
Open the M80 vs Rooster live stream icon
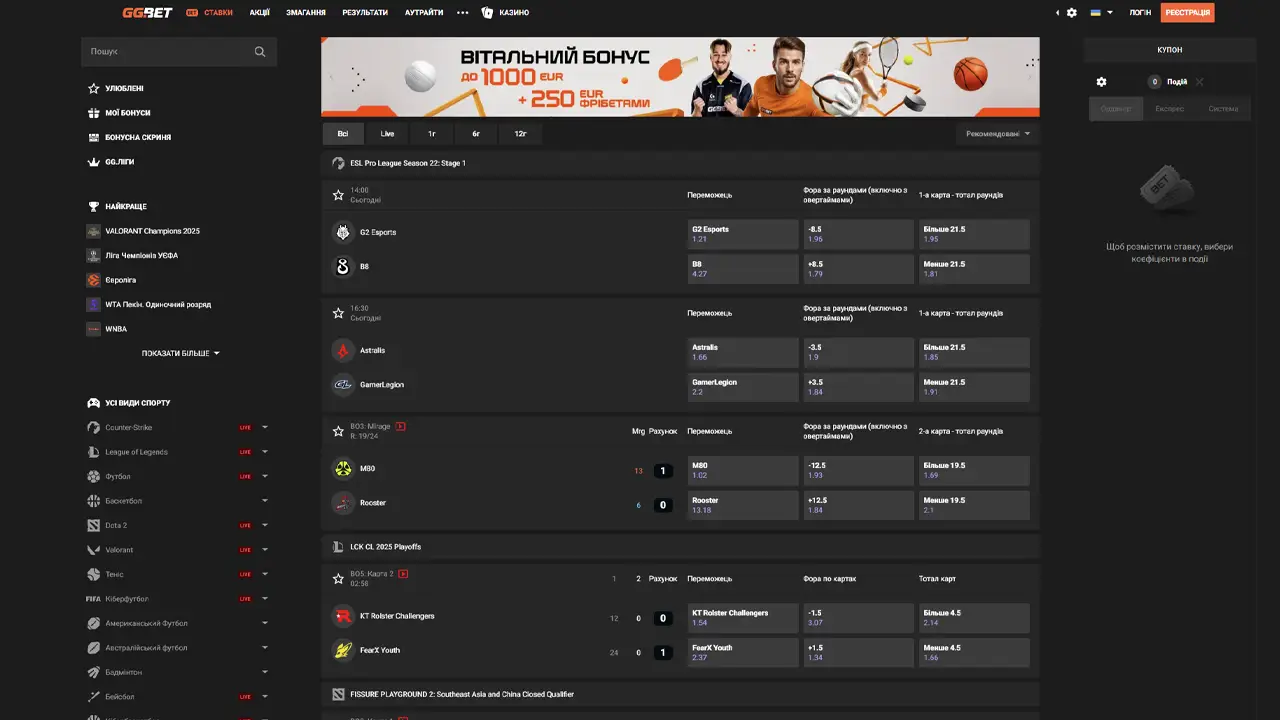[402, 426]
